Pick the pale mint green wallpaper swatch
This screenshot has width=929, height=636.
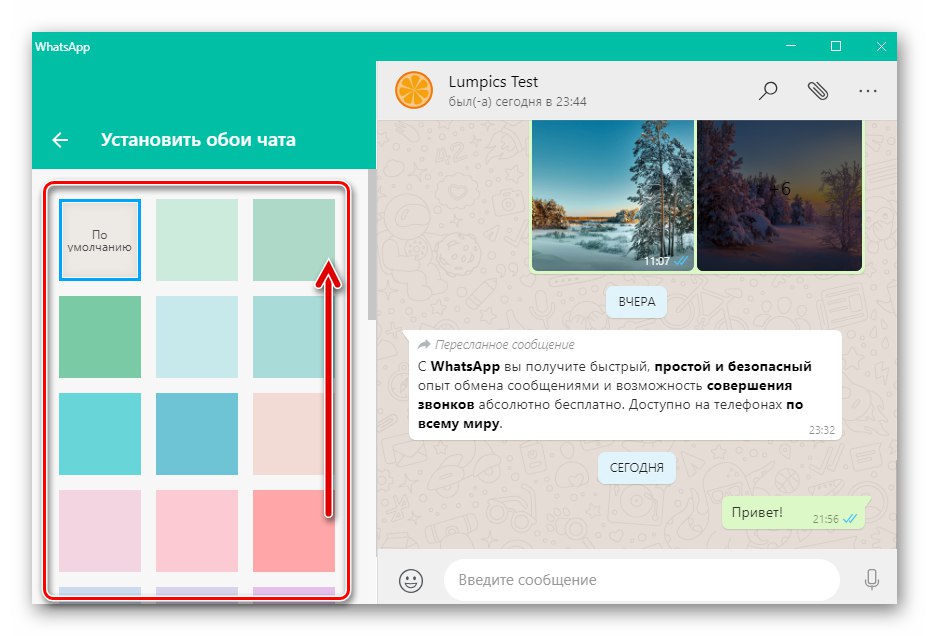(197, 239)
